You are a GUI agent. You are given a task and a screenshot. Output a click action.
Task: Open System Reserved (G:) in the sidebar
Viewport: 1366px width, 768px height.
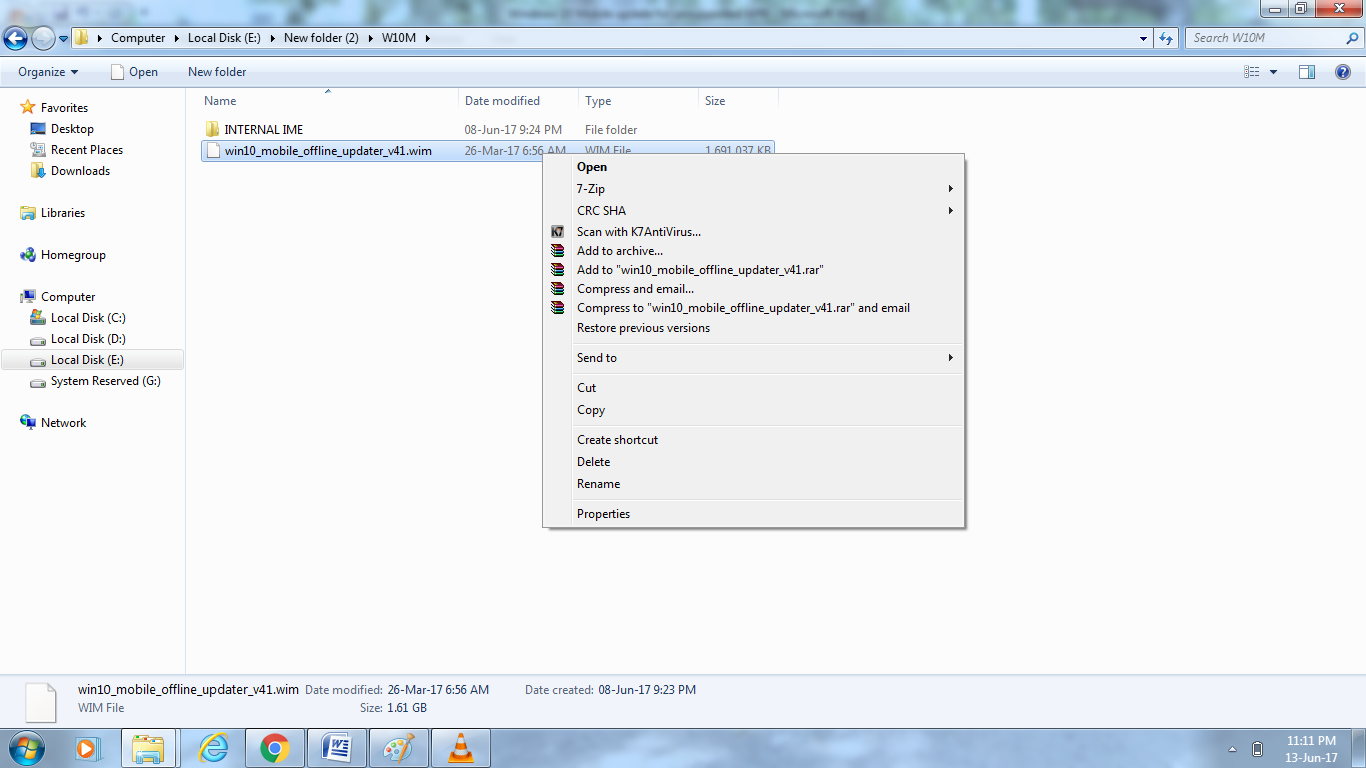(105, 381)
